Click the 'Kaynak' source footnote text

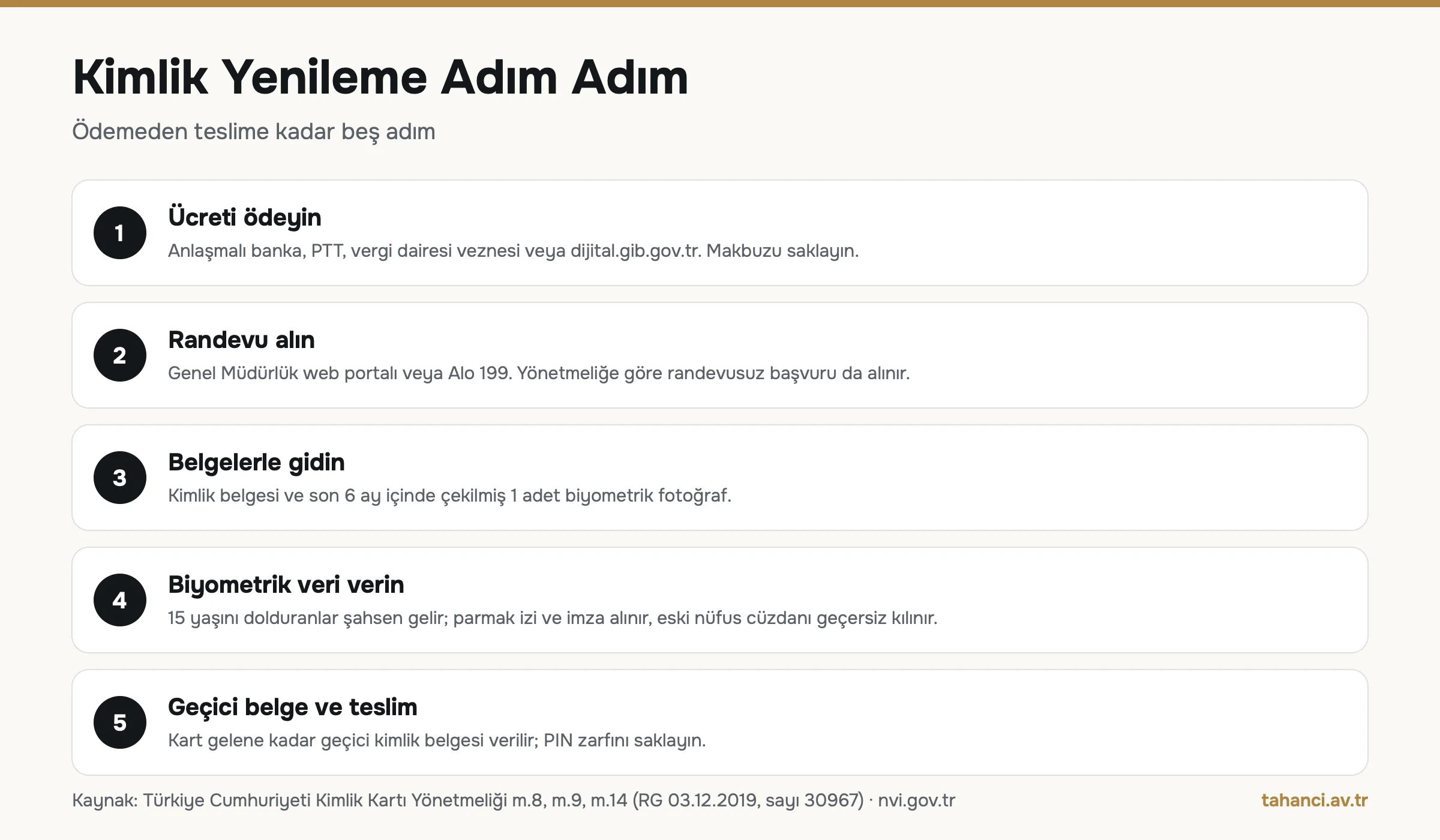pos(514,800)
